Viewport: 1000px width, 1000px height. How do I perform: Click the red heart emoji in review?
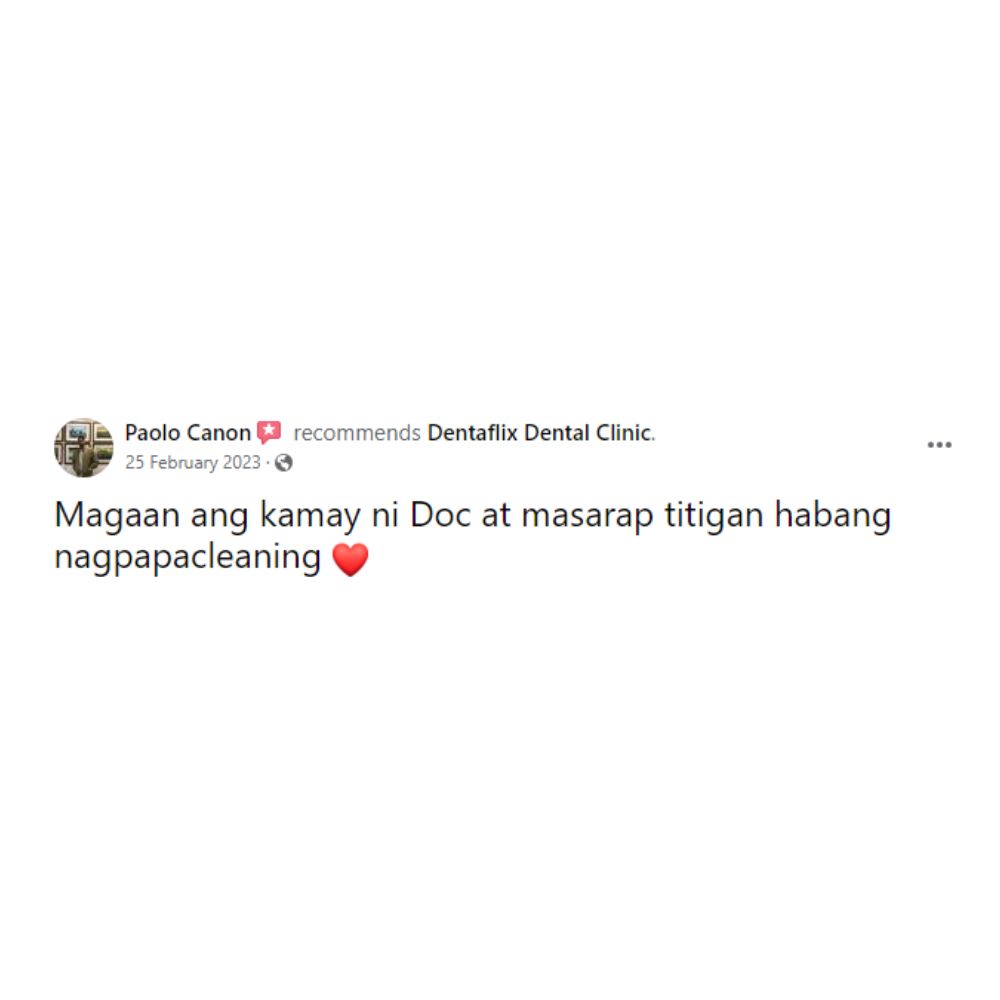350,559
